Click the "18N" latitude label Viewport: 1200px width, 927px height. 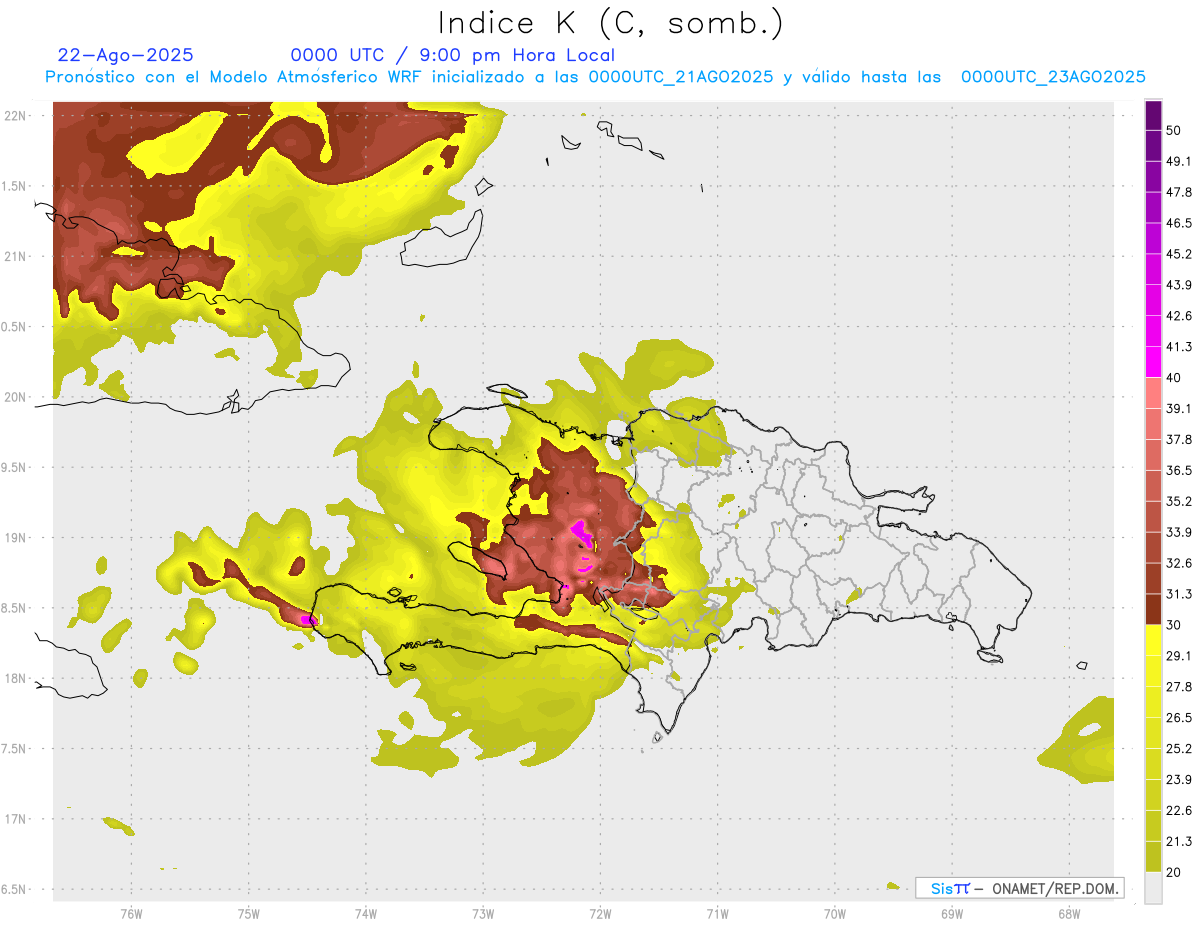(x=16, y=678)
